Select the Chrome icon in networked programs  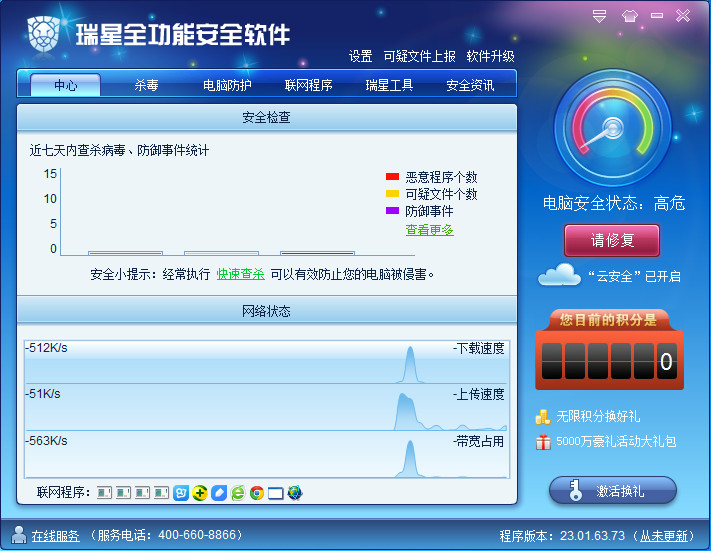[257, 493]
